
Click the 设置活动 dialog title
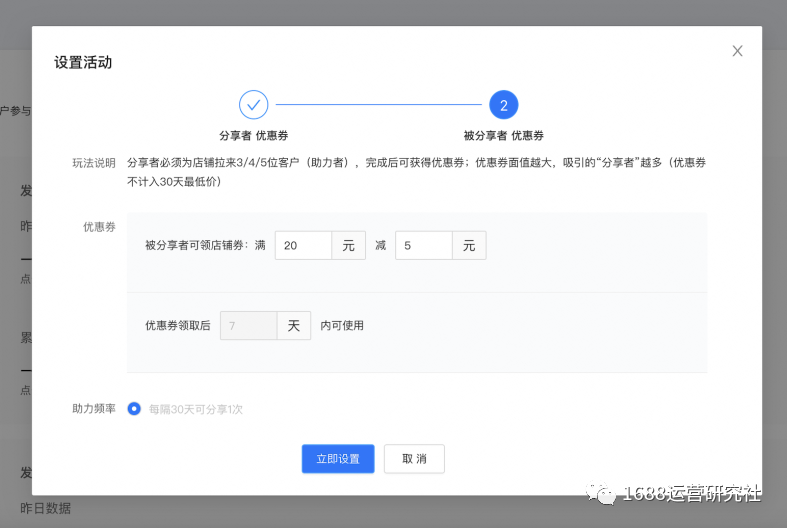click(83, 63)
